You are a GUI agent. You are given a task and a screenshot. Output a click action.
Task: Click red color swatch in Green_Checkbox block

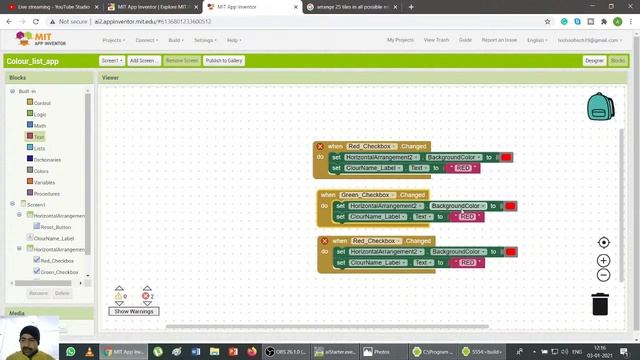click(510, 206)
